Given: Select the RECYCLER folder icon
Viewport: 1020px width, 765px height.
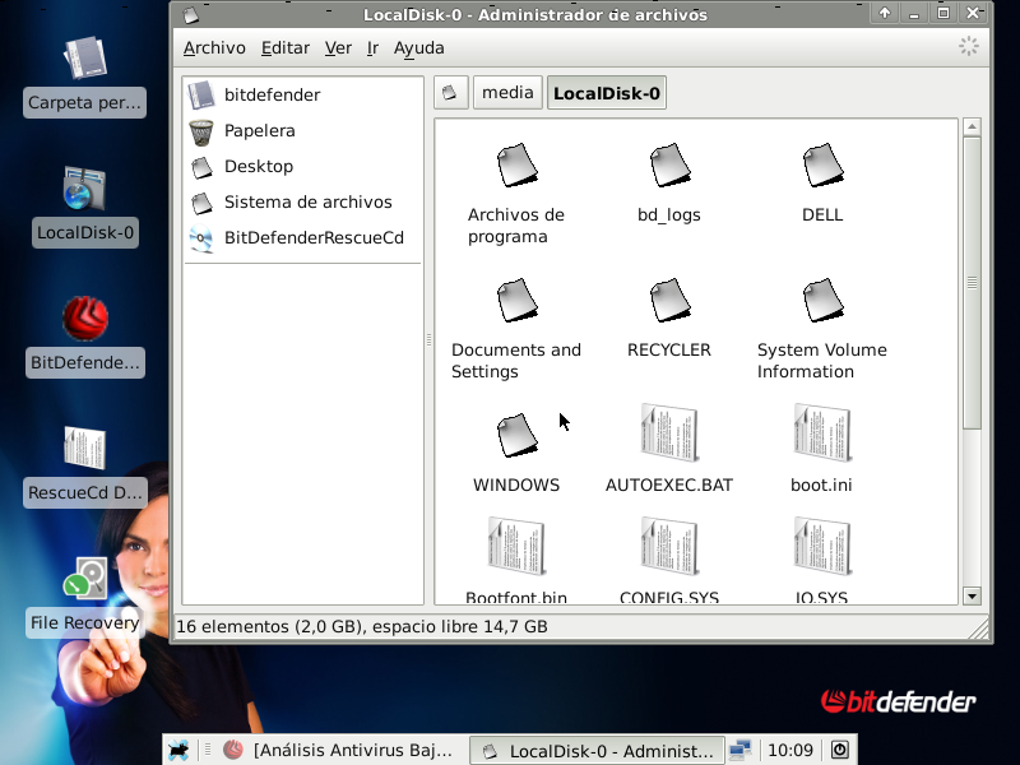Looking at the screenshot, I should tap(669, 301).
